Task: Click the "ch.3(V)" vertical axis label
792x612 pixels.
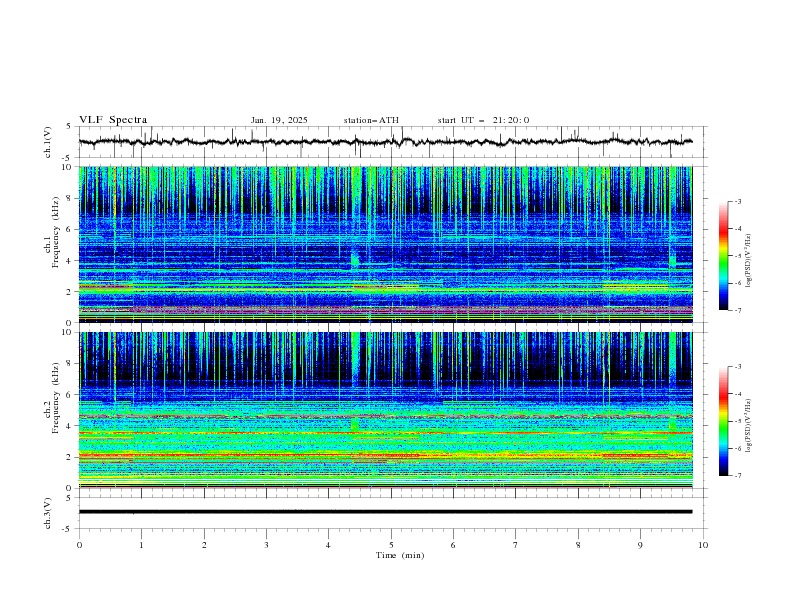Action: (48, 513)
